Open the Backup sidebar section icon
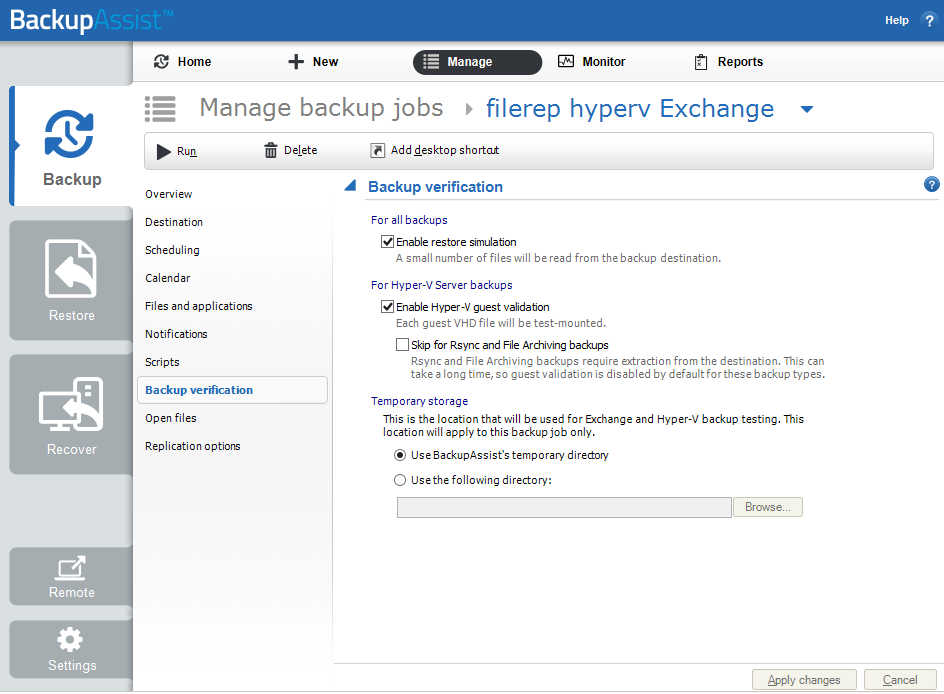944x694 pixels. (x=69, y=134)
